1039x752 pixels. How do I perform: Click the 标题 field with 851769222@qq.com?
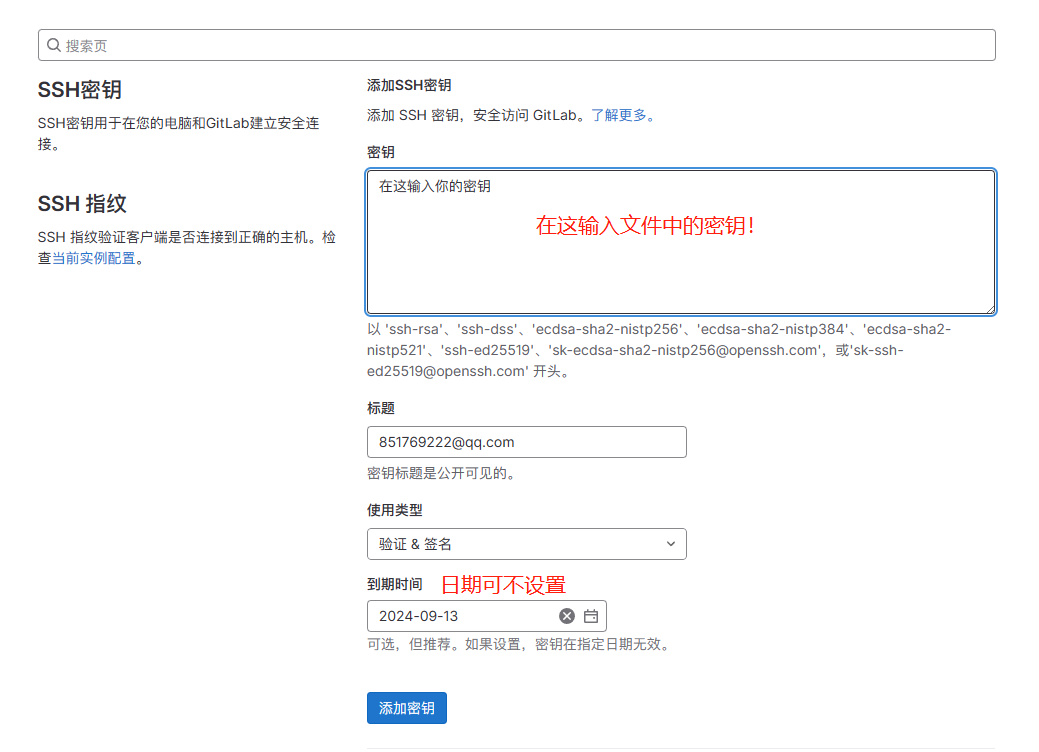click(526, 442)
